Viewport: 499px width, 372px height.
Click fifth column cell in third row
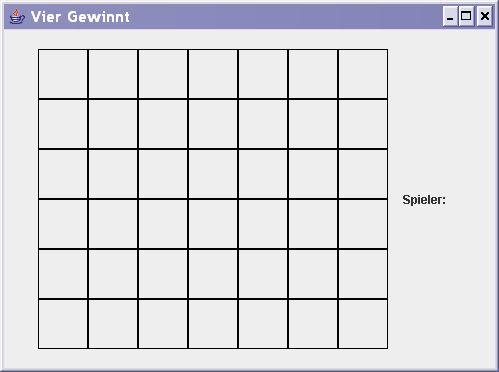(x=263, y=174)
